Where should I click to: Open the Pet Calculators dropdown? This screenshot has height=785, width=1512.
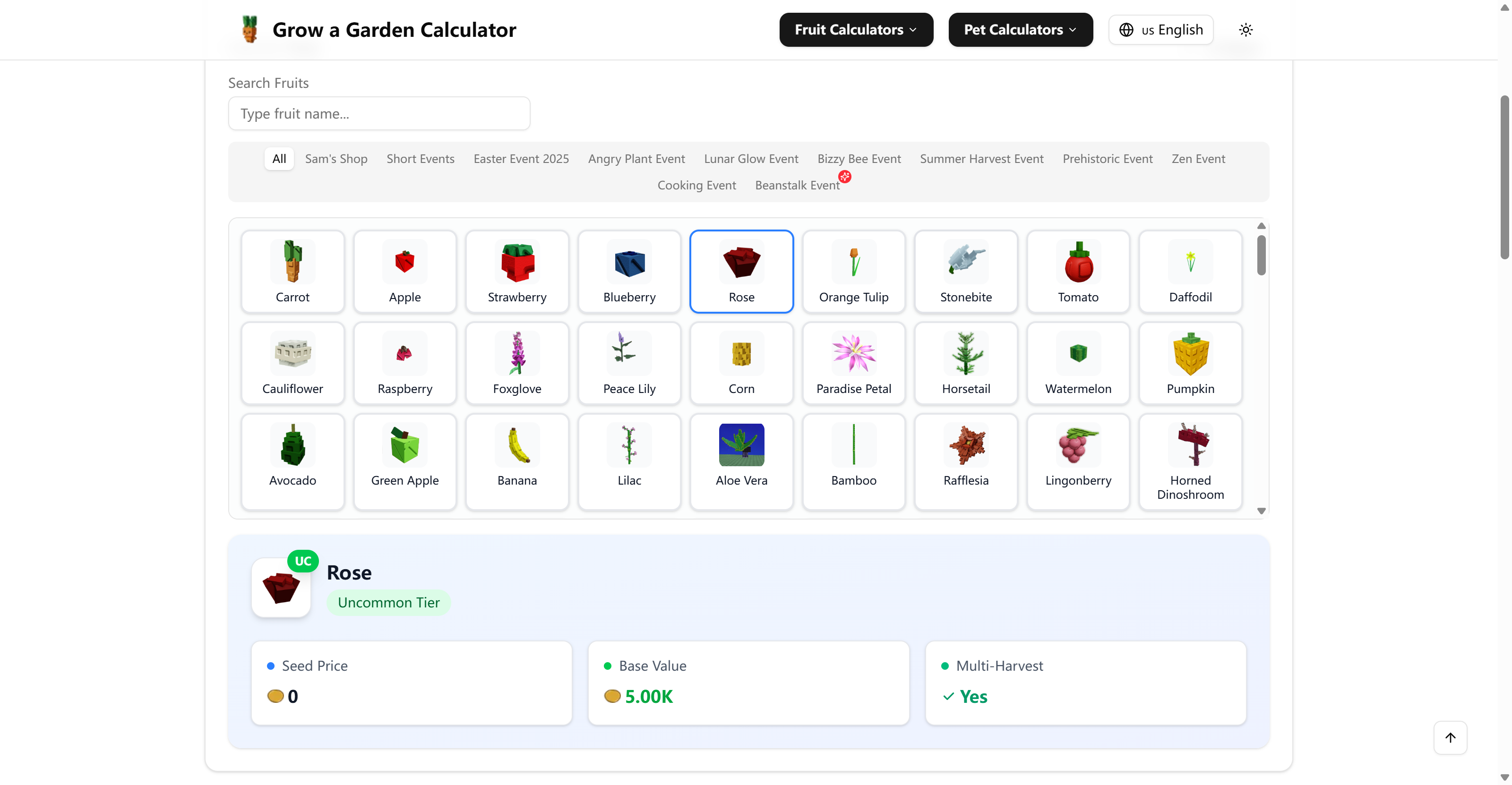point(1020,29)
